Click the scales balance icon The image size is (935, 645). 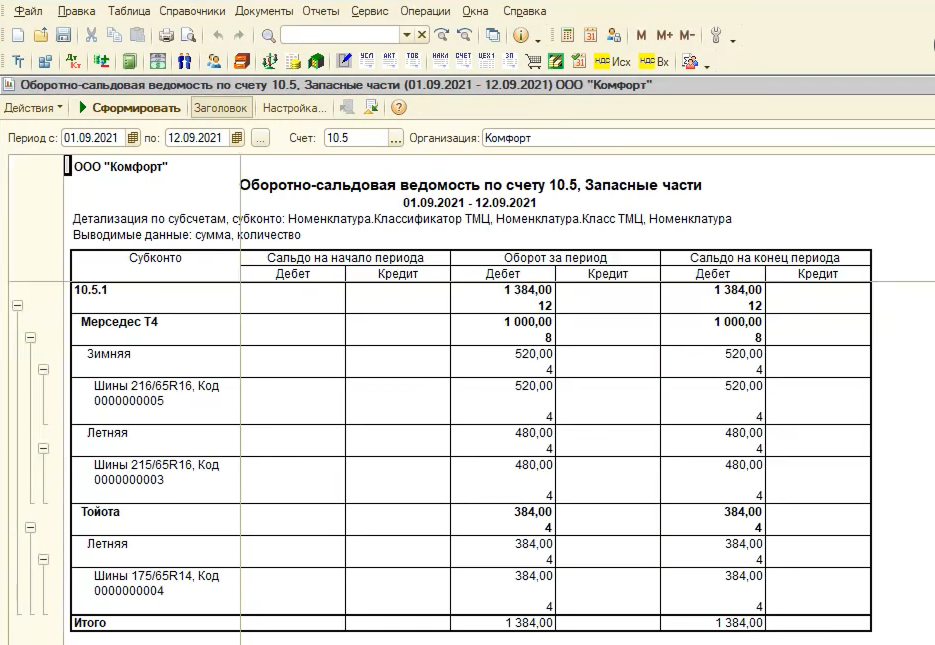click(270, 61)
